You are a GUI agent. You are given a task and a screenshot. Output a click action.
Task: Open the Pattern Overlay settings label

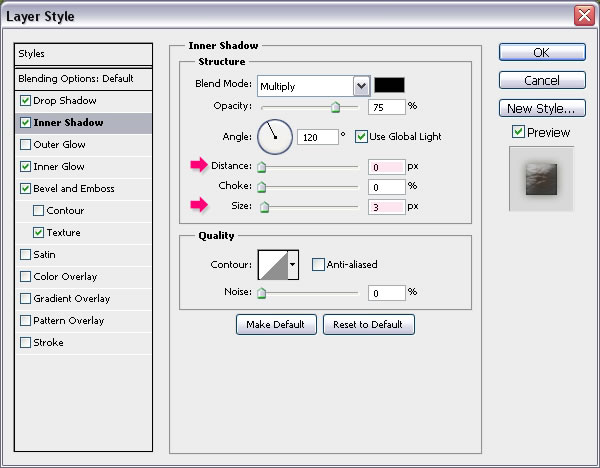point(68,321)
